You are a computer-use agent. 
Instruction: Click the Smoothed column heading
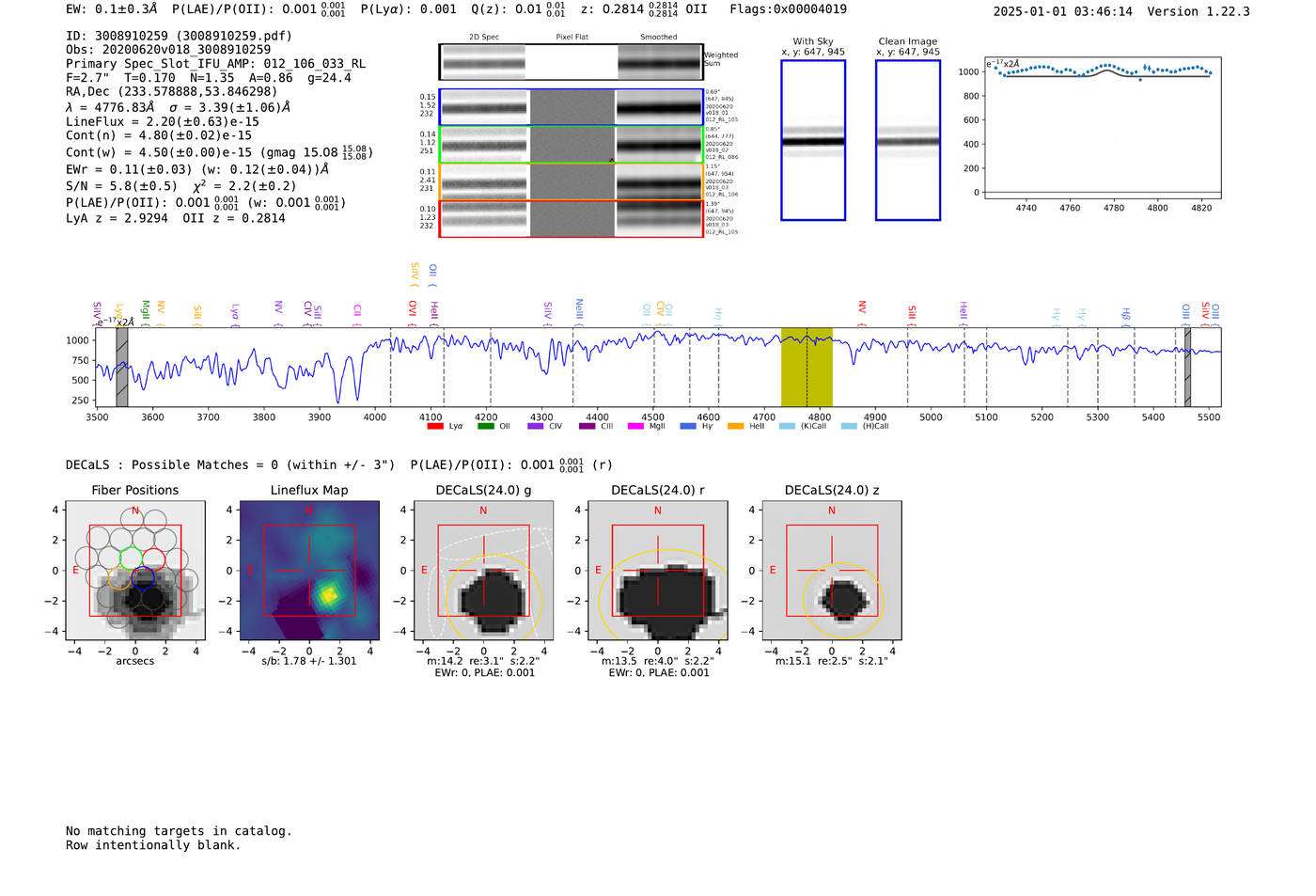[659, 38]
